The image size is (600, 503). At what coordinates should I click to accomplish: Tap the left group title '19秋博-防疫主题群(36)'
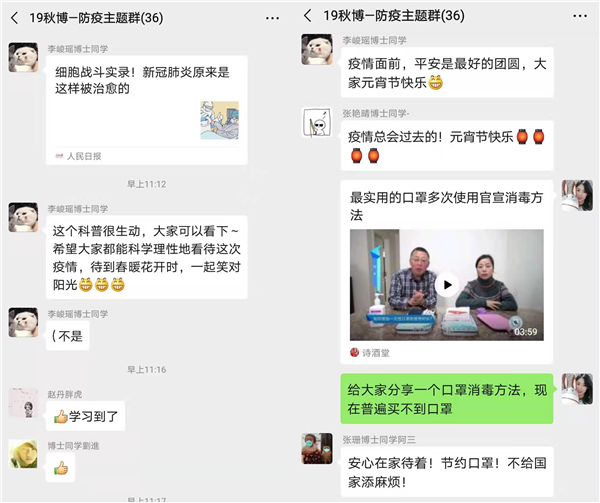click(96, 18)
